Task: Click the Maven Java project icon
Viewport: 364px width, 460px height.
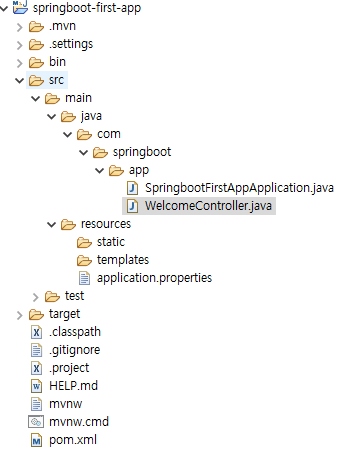Action: (x=20, y=7)
